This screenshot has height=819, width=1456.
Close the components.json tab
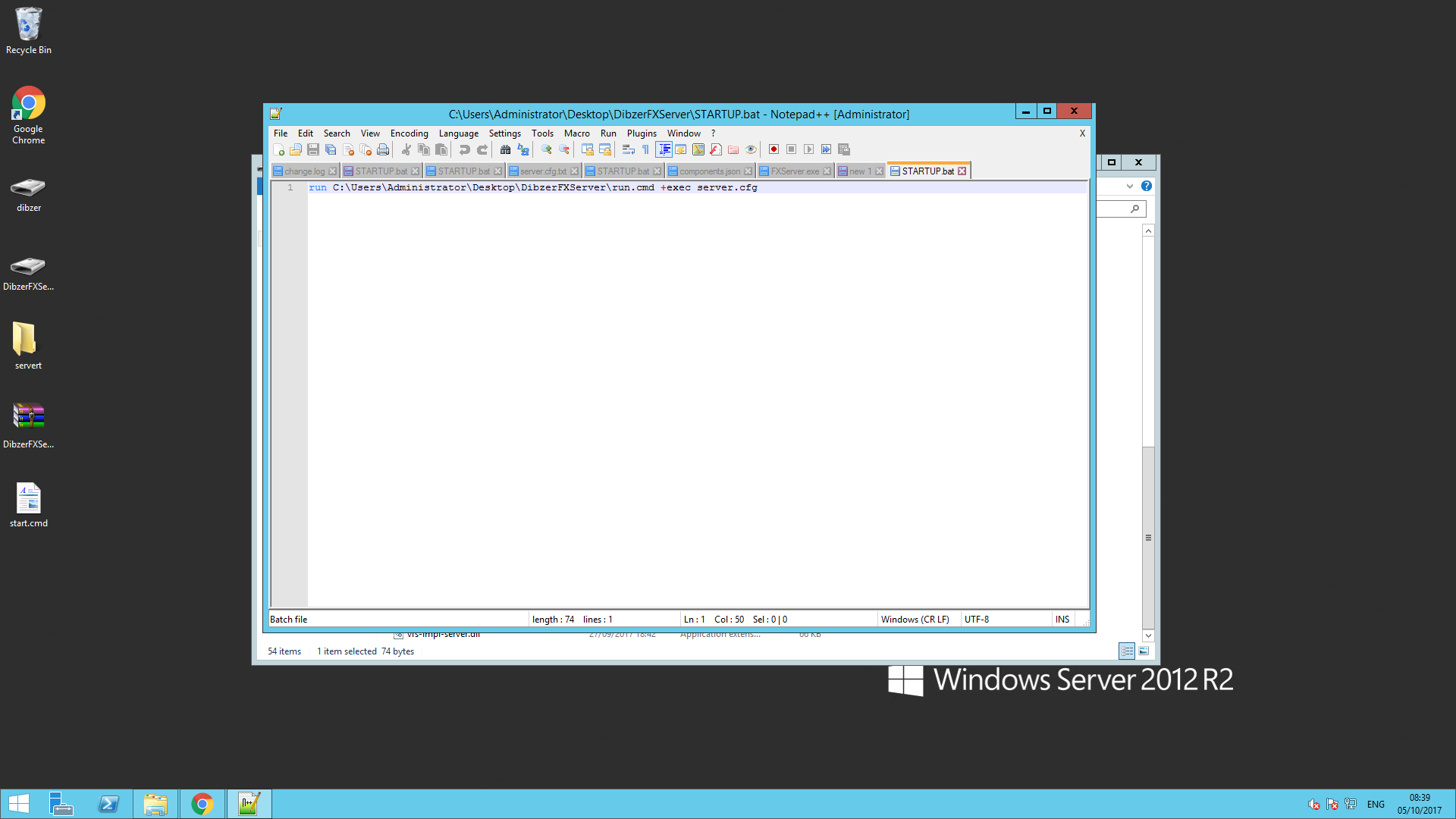tap(748, 171)
